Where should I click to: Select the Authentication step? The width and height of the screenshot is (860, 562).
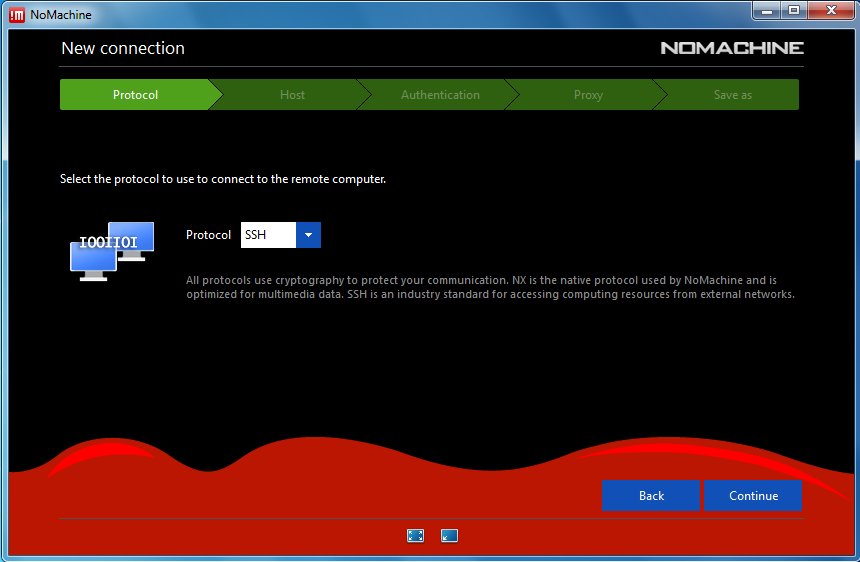(x=440, y=95)
